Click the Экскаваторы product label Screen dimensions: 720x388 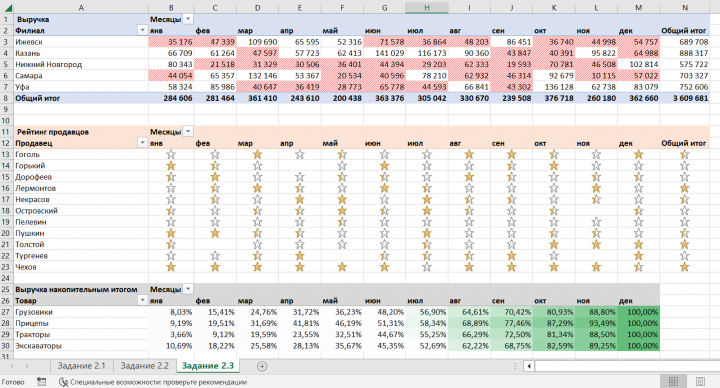pos(38,346)
